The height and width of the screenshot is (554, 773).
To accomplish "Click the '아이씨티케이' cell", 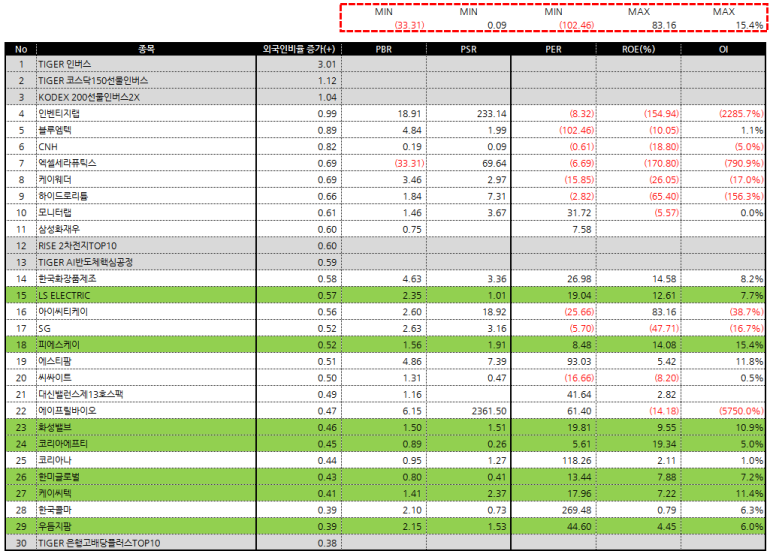I will pyautogui.click(x=146, y=312).
